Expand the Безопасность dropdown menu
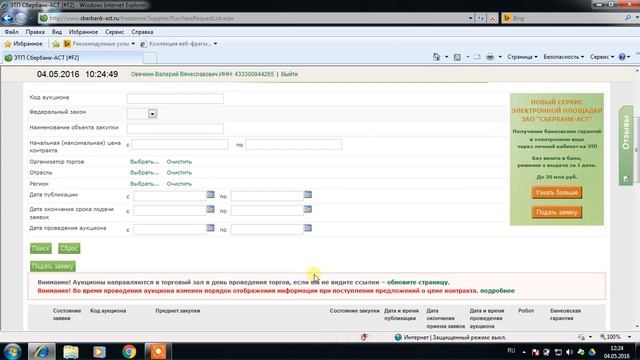 (x=563, y=57)
